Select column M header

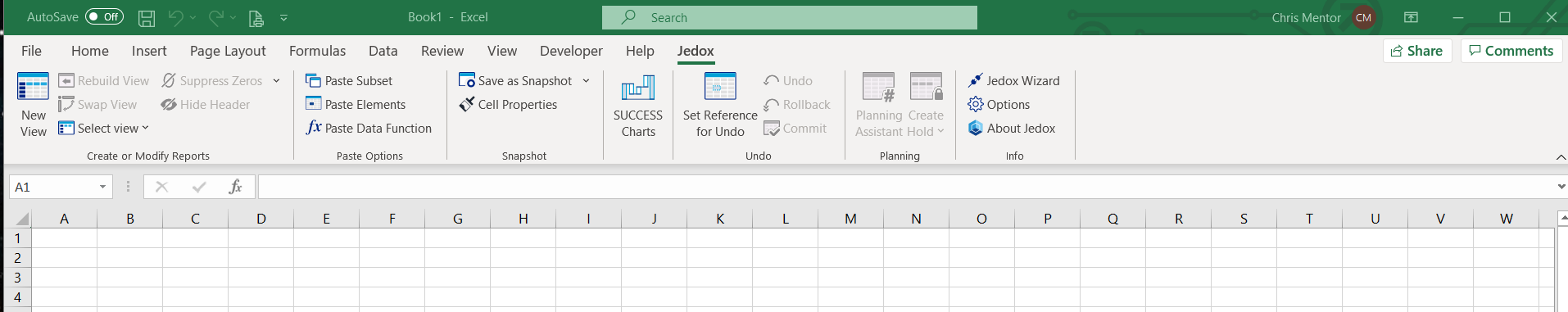[850, 219]
